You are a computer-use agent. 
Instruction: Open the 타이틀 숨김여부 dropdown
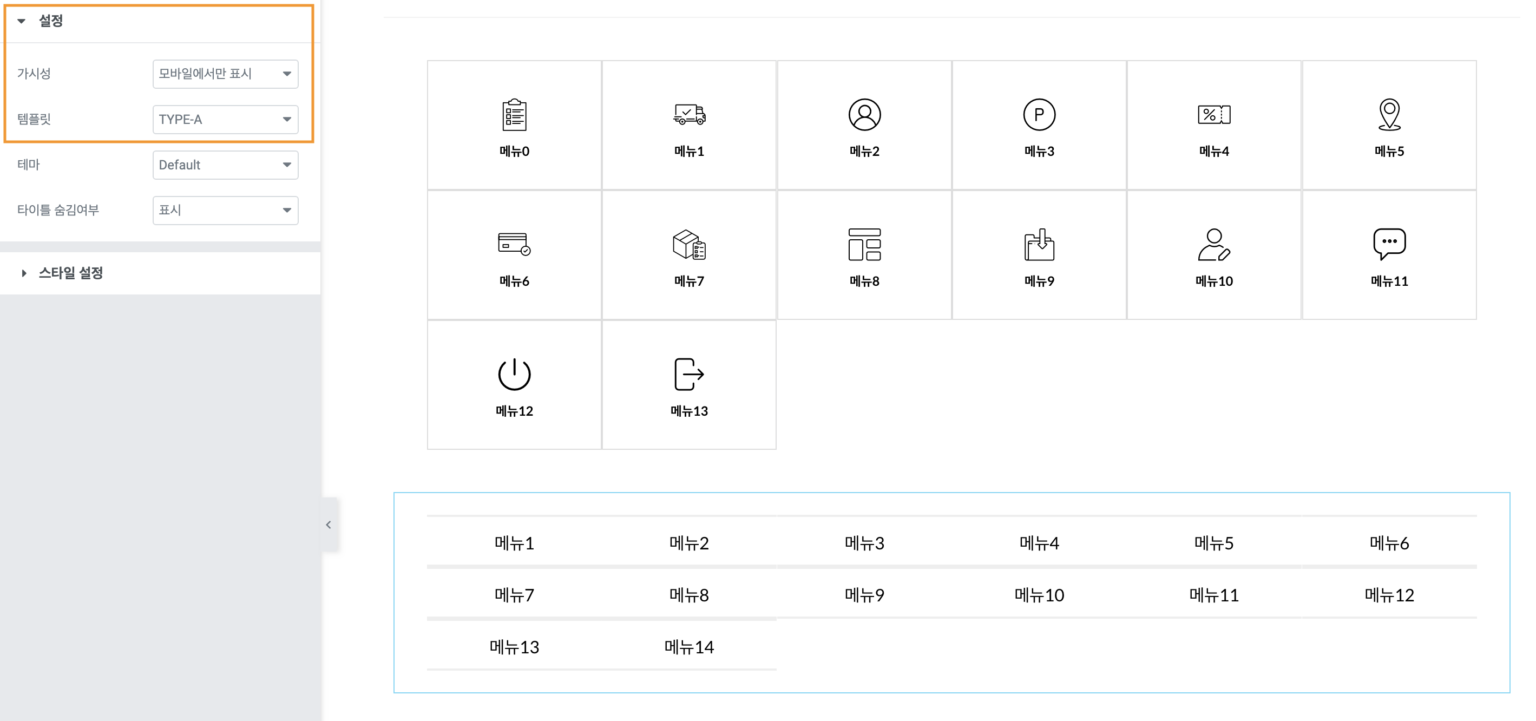coord(225,211)
